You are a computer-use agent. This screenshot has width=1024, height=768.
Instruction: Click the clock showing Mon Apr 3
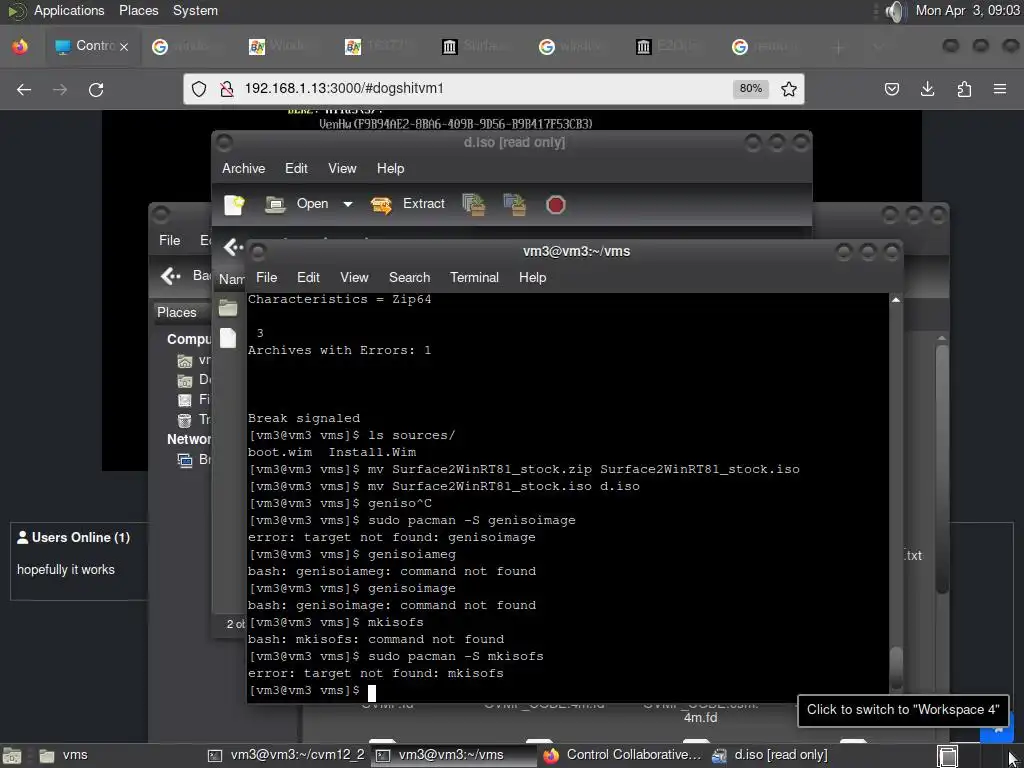[x=967, y=10]
